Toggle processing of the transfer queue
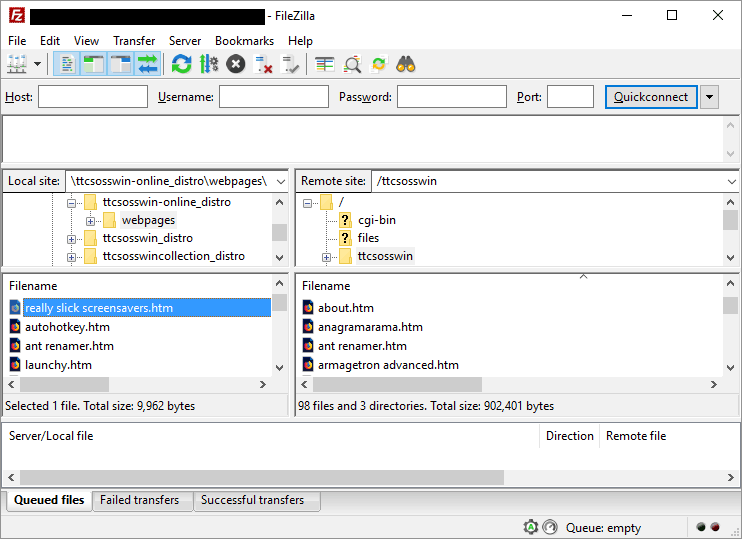Screen dimensions: 742x539 click(208, 65)
